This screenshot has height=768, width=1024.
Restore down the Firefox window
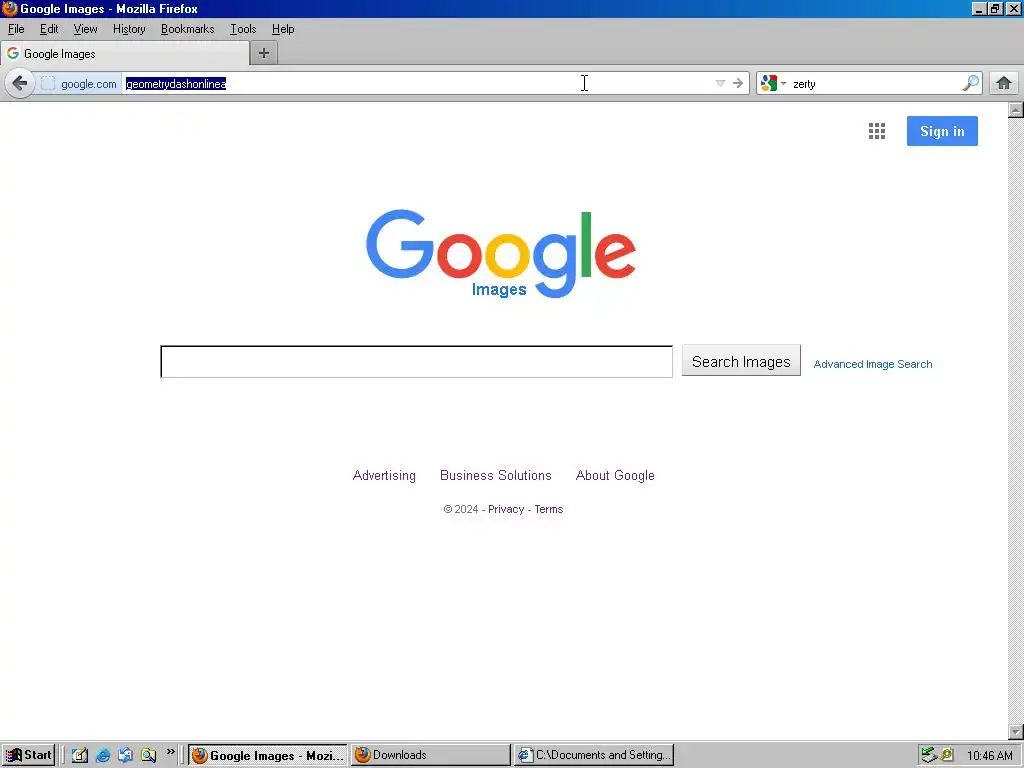pos(995,8)
